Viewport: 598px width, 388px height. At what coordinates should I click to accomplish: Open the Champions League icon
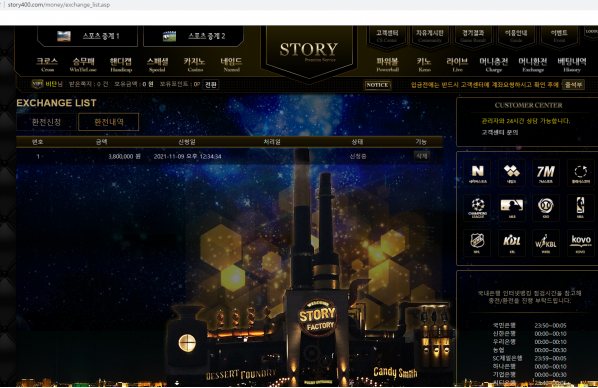point(477,208)
